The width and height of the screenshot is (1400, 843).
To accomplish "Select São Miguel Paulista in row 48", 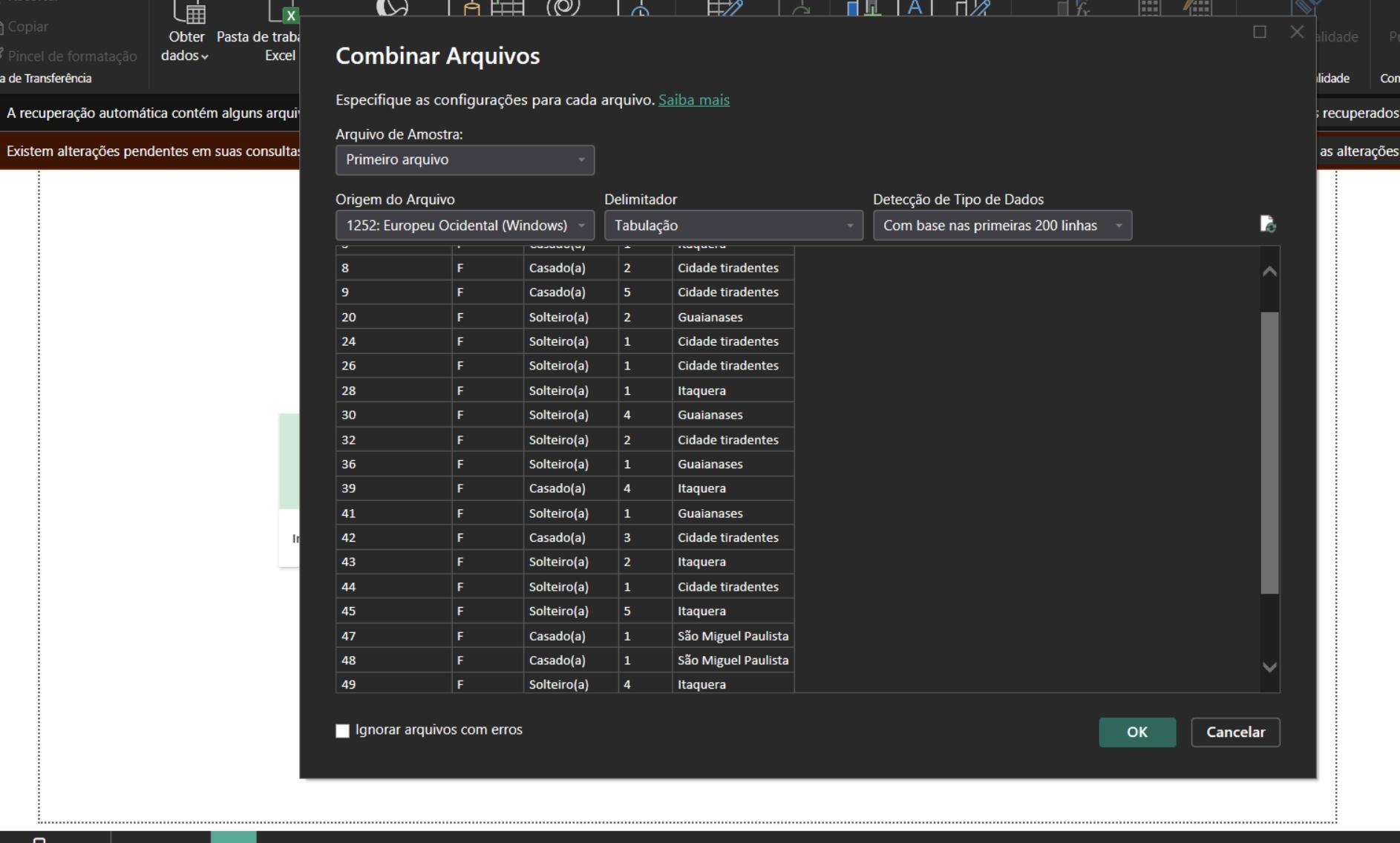I will [733, 660].
